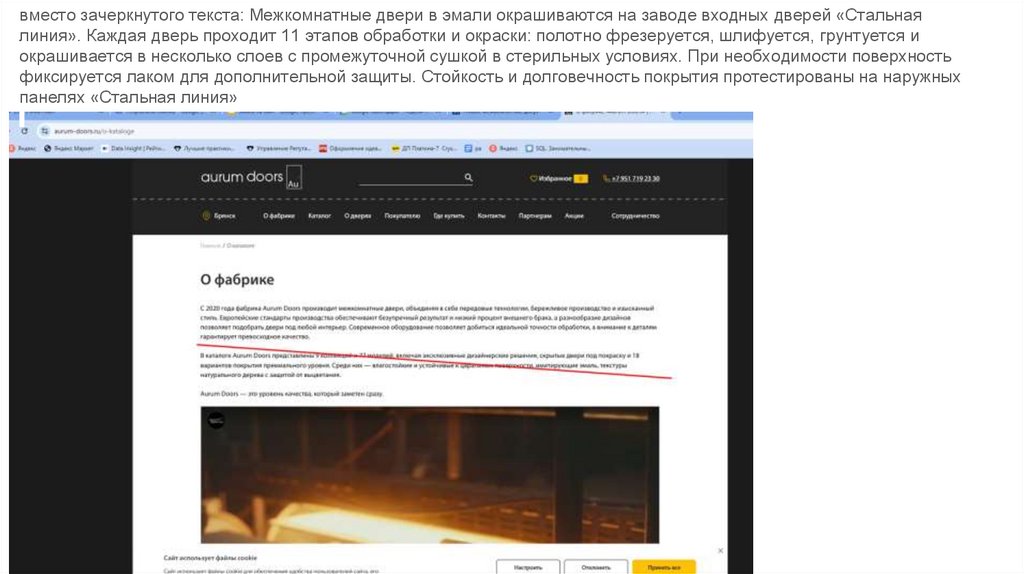Close the cookie banner with the X
The image size is (1024, 574).
[x=720, y=550]
